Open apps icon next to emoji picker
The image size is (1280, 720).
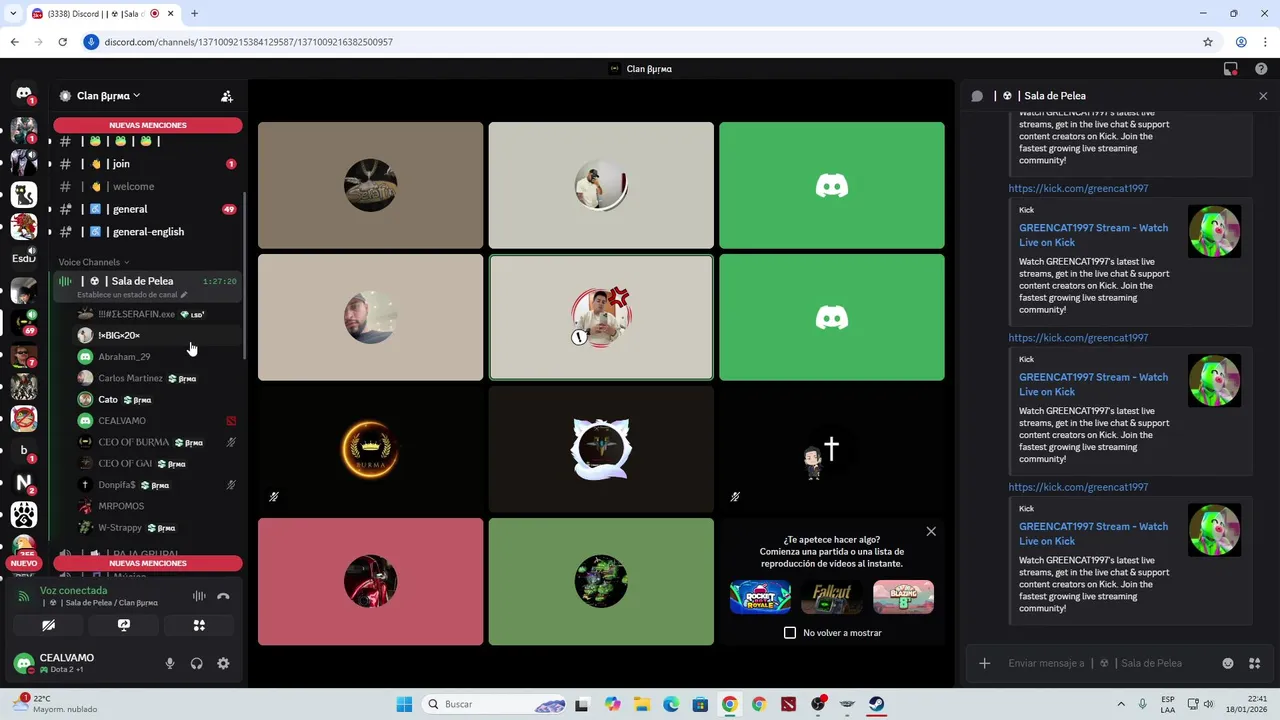(x=1255, y=663)
